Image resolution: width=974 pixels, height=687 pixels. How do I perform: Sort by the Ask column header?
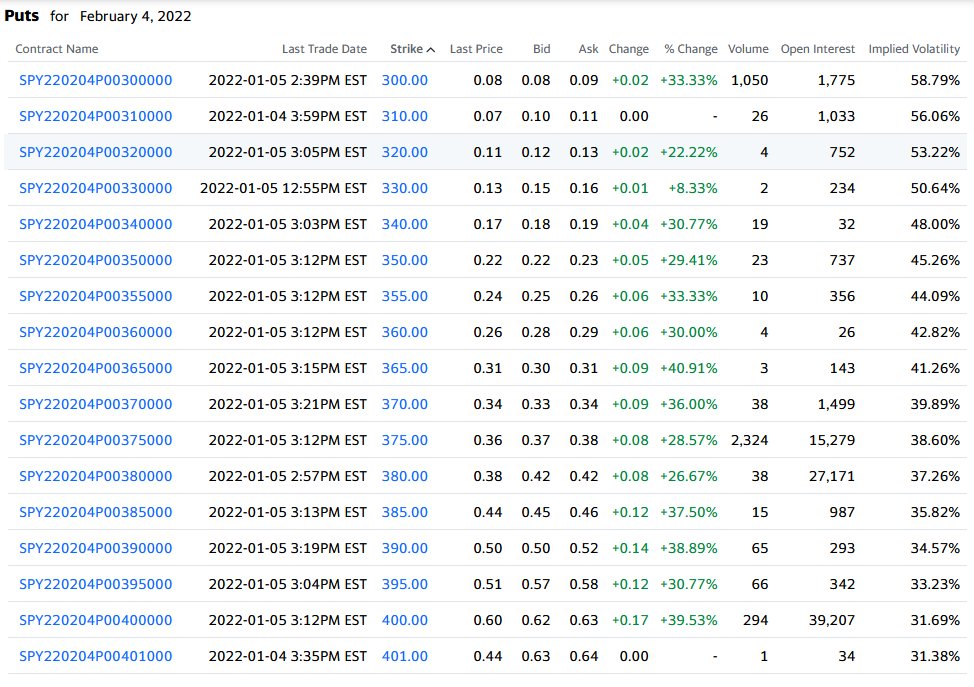(588, 49)
